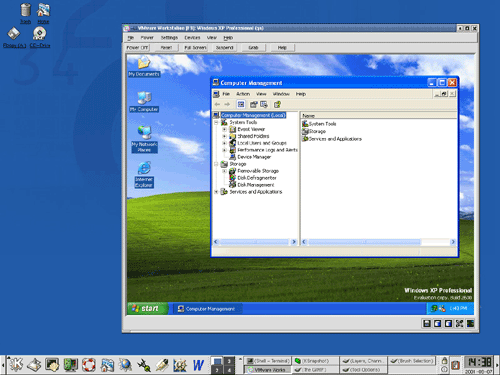Expand the Removable Storage tree node

(224, 171)
